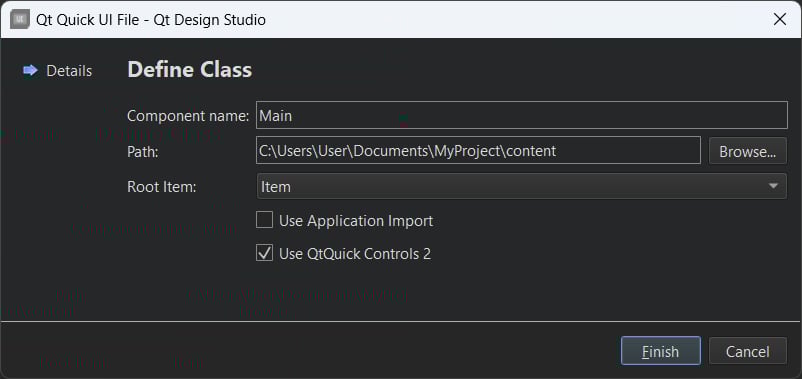Focus the Component name field
The width and height of the screenshot is (802, 379).
click(522, 115)
